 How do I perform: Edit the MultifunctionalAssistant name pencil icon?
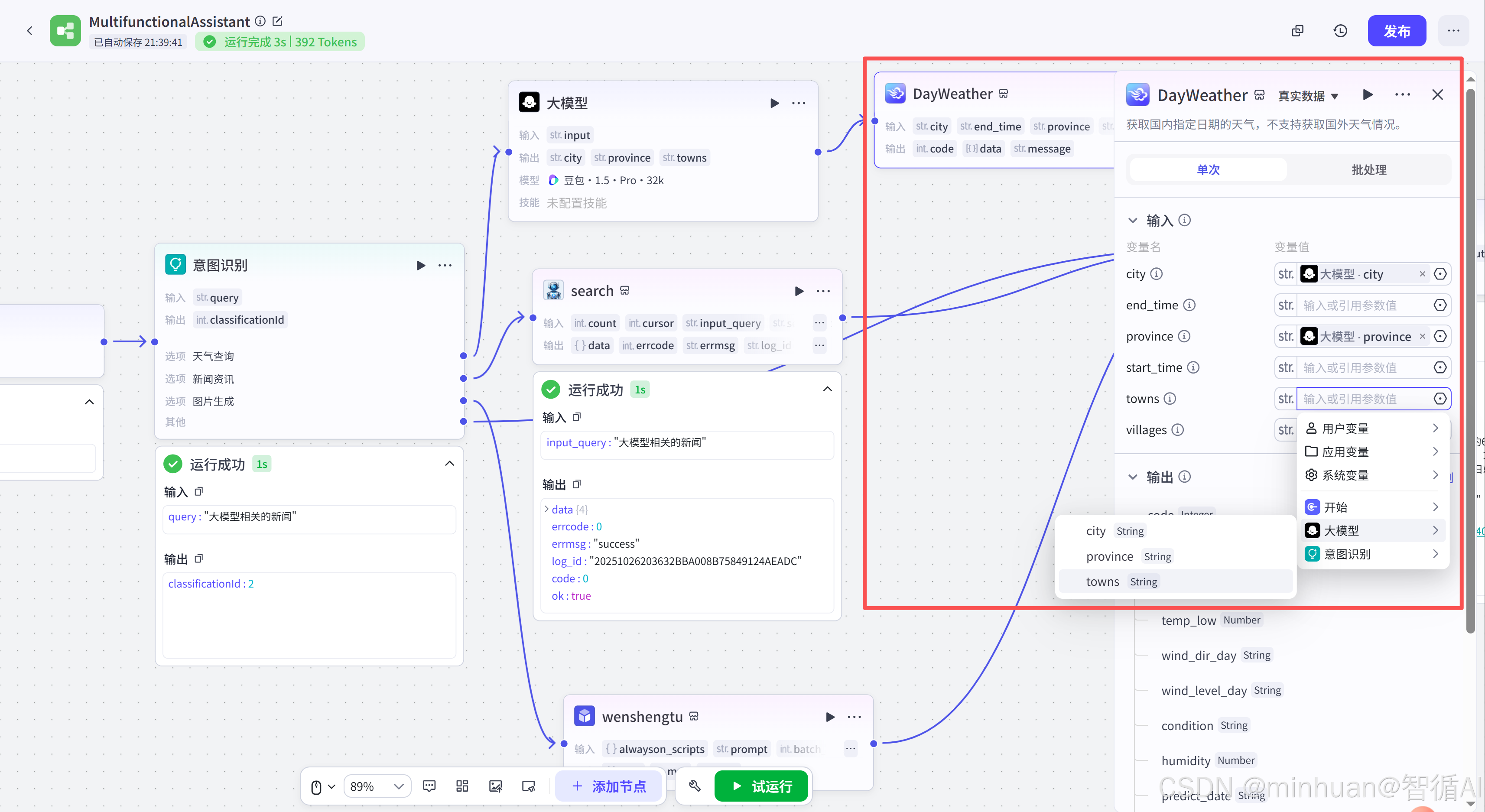point(277,21)
